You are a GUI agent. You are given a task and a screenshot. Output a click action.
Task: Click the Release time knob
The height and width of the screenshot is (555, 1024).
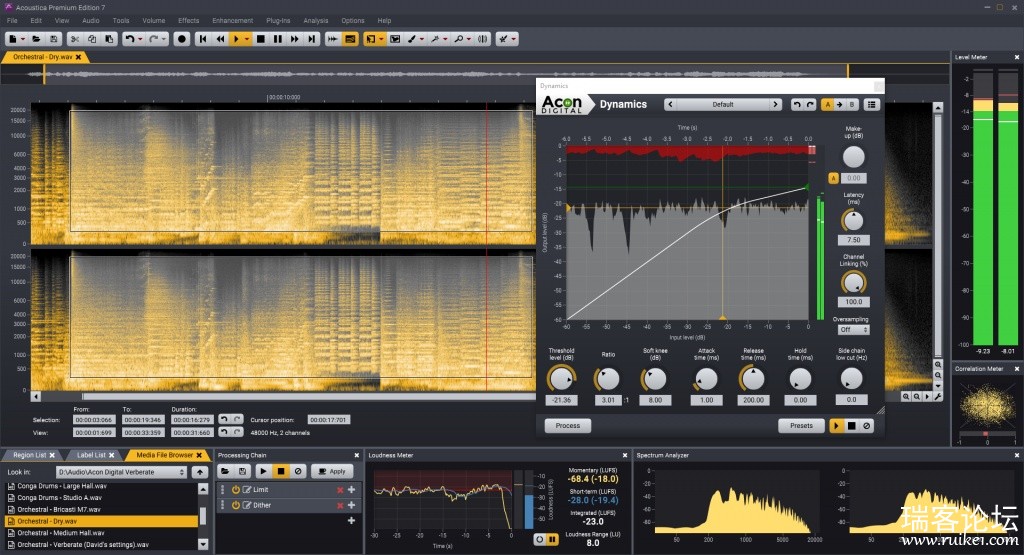[x=753, y=379]
